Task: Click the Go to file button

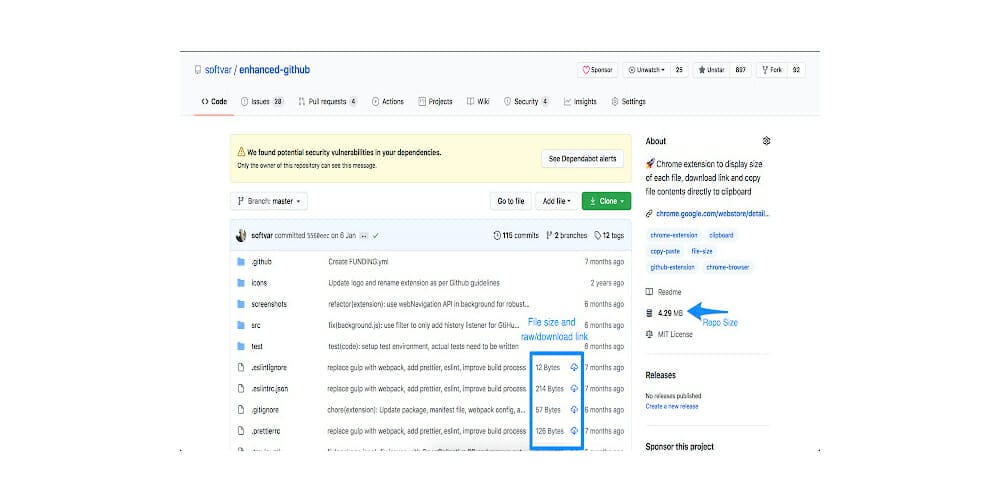Action: (511, 201)
